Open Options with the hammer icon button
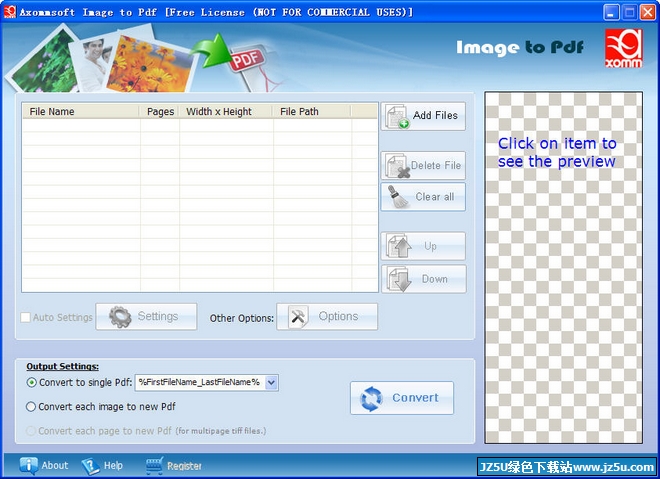 (x=327, y=317)
